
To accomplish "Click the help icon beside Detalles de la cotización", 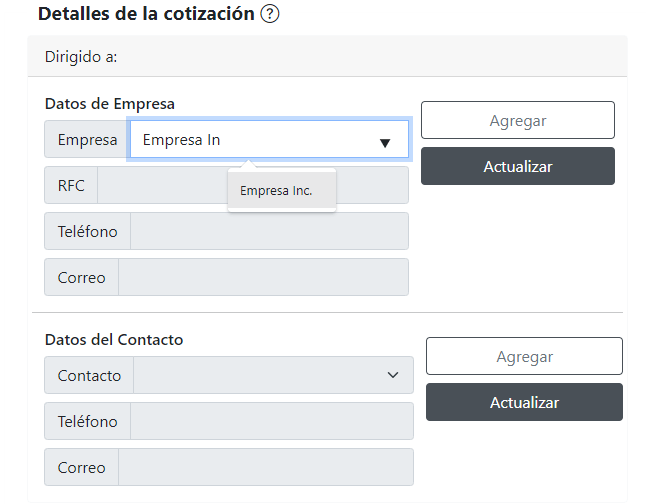I will [x=268, y=15].
